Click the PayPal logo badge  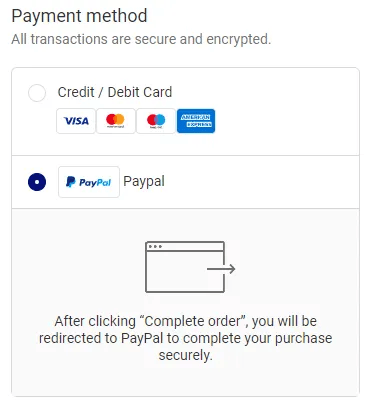pyautogui.click(x=89, y=182)
